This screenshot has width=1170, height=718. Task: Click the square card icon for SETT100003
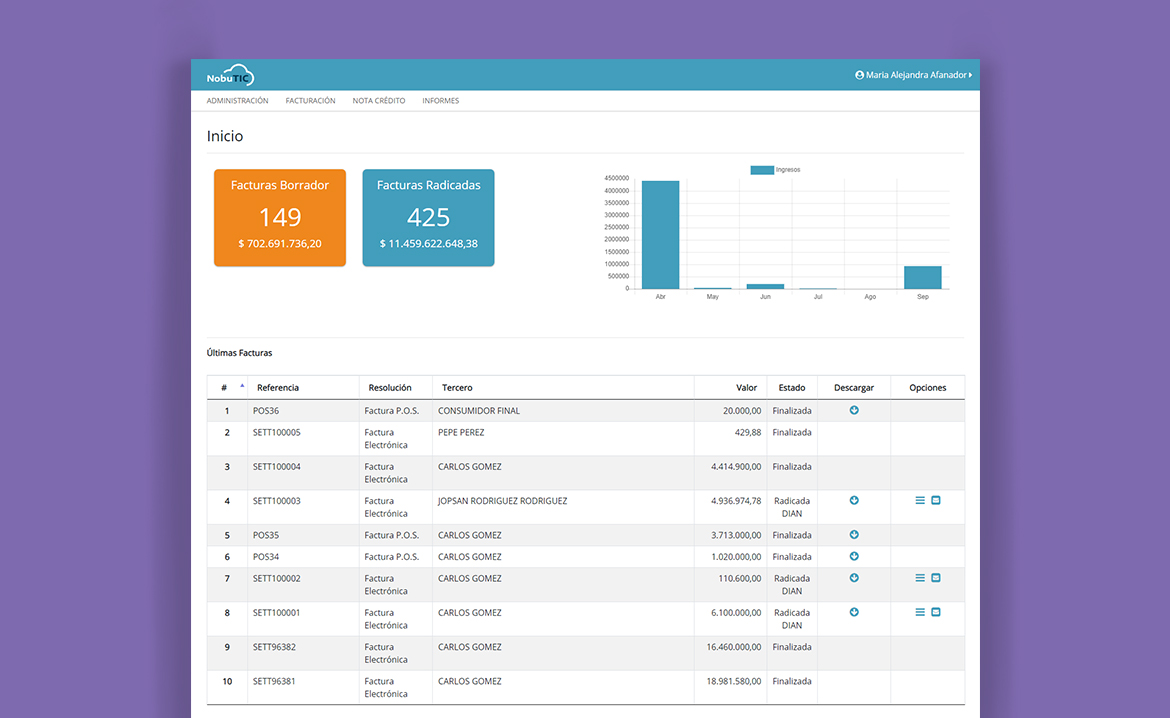click(936, 501)
